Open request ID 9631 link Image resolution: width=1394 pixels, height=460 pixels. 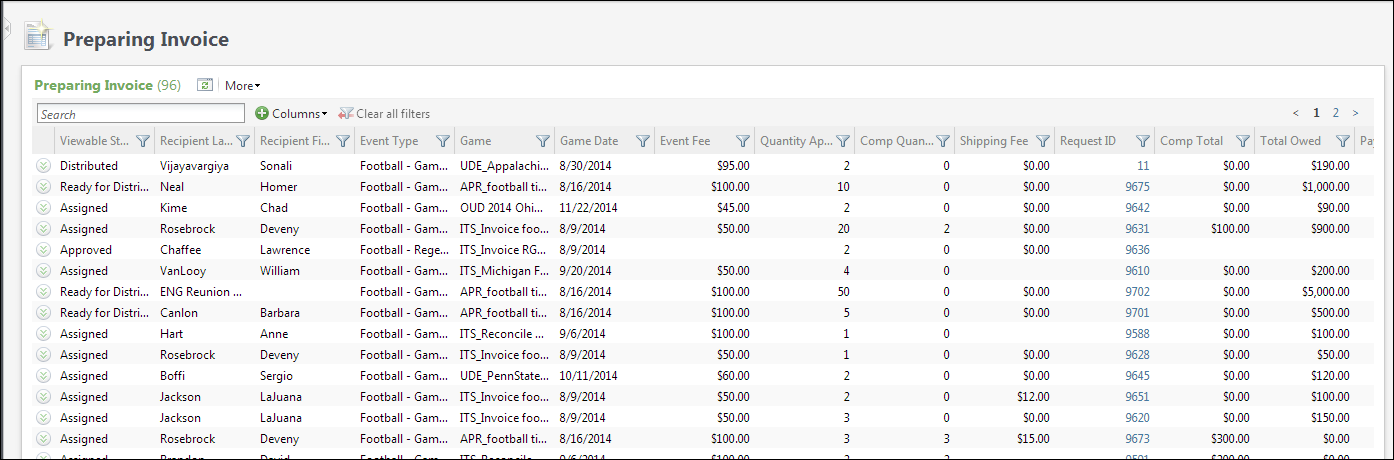tap(1137, 229)
